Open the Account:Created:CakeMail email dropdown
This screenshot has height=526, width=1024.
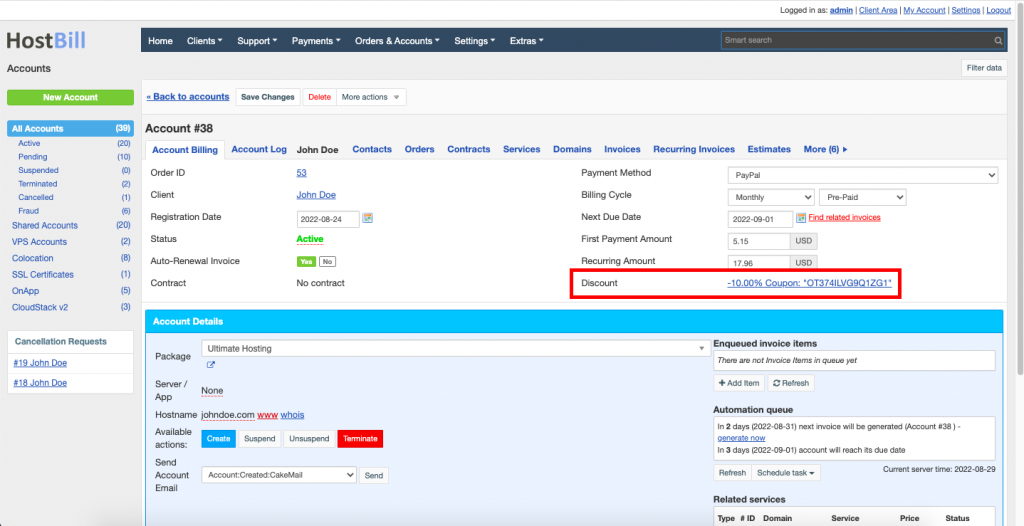pos(279,476)
